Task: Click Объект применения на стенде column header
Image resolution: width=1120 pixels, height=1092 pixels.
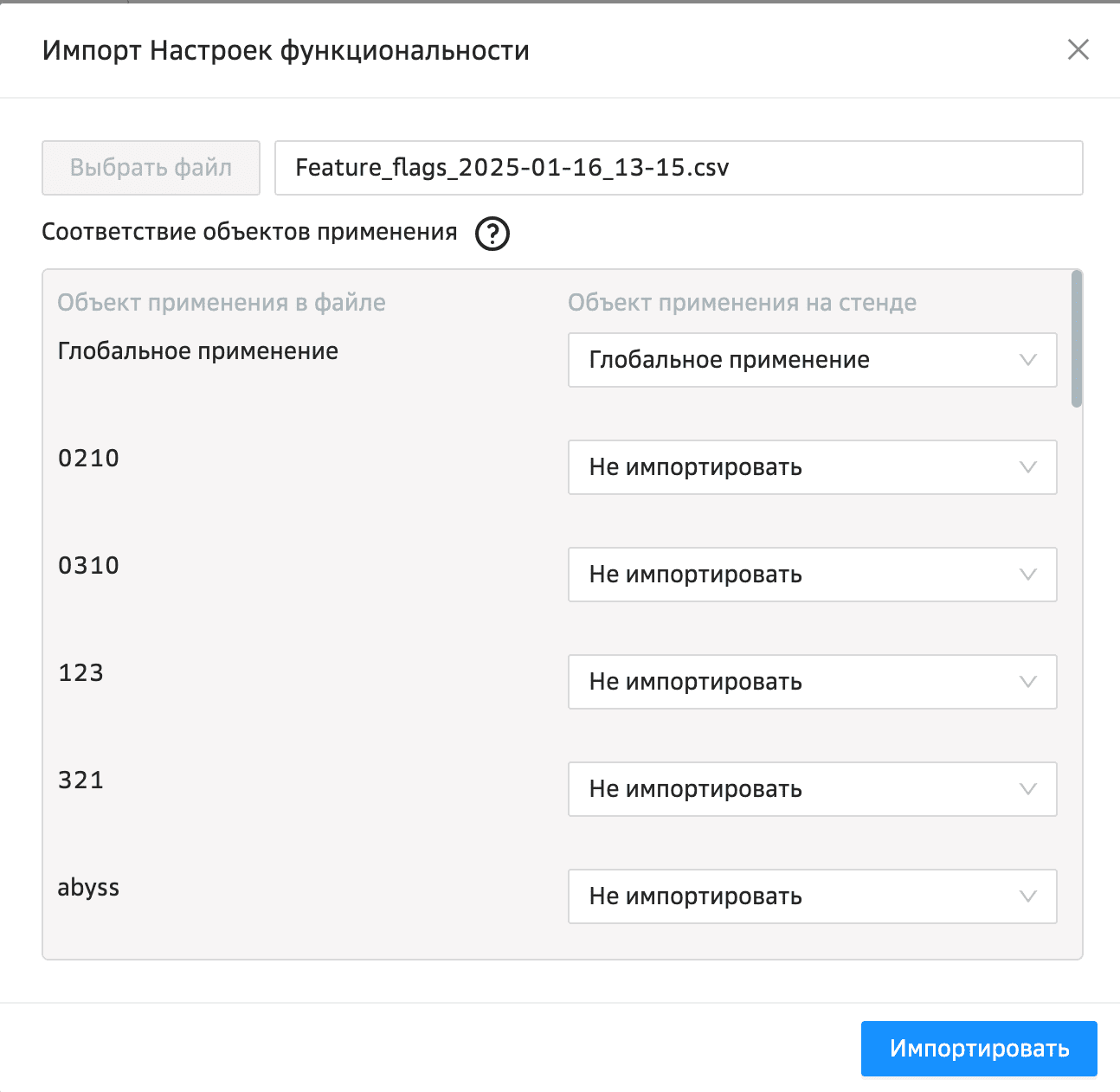Action: pyautogui.click(x=742, y=303)
